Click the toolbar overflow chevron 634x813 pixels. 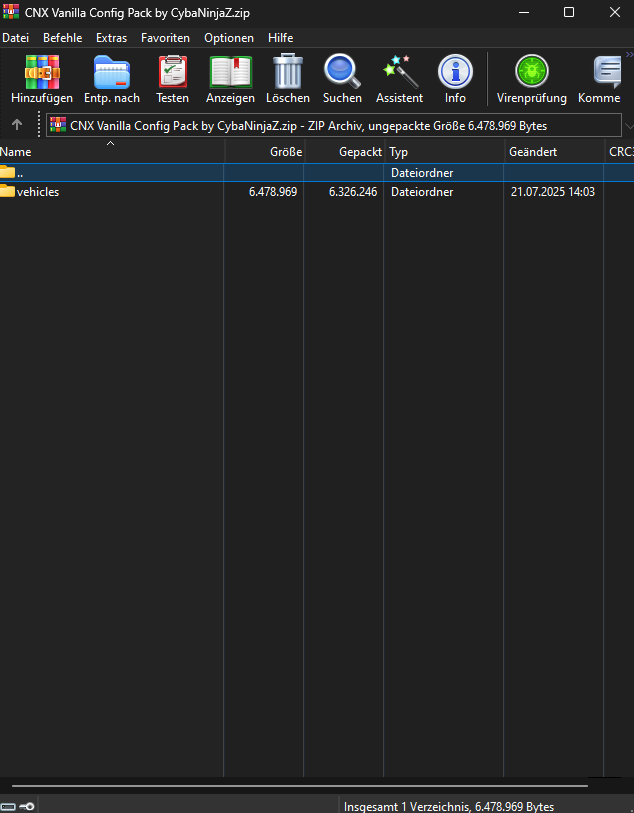tap(629, 54)
